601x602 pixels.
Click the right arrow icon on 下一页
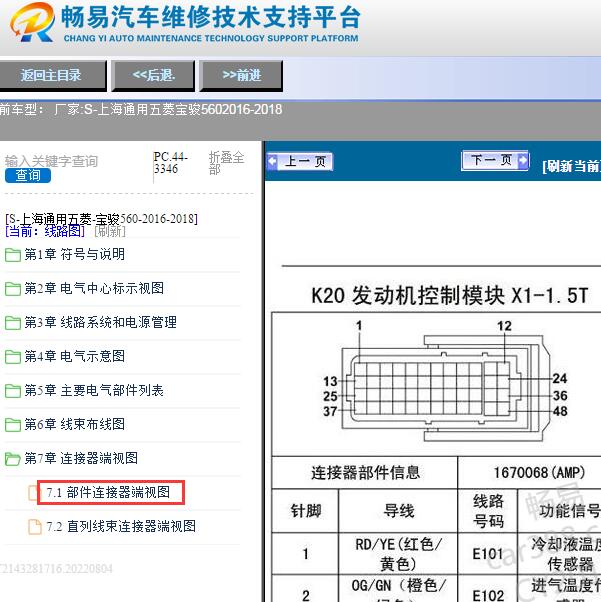[x=522, y=160]
